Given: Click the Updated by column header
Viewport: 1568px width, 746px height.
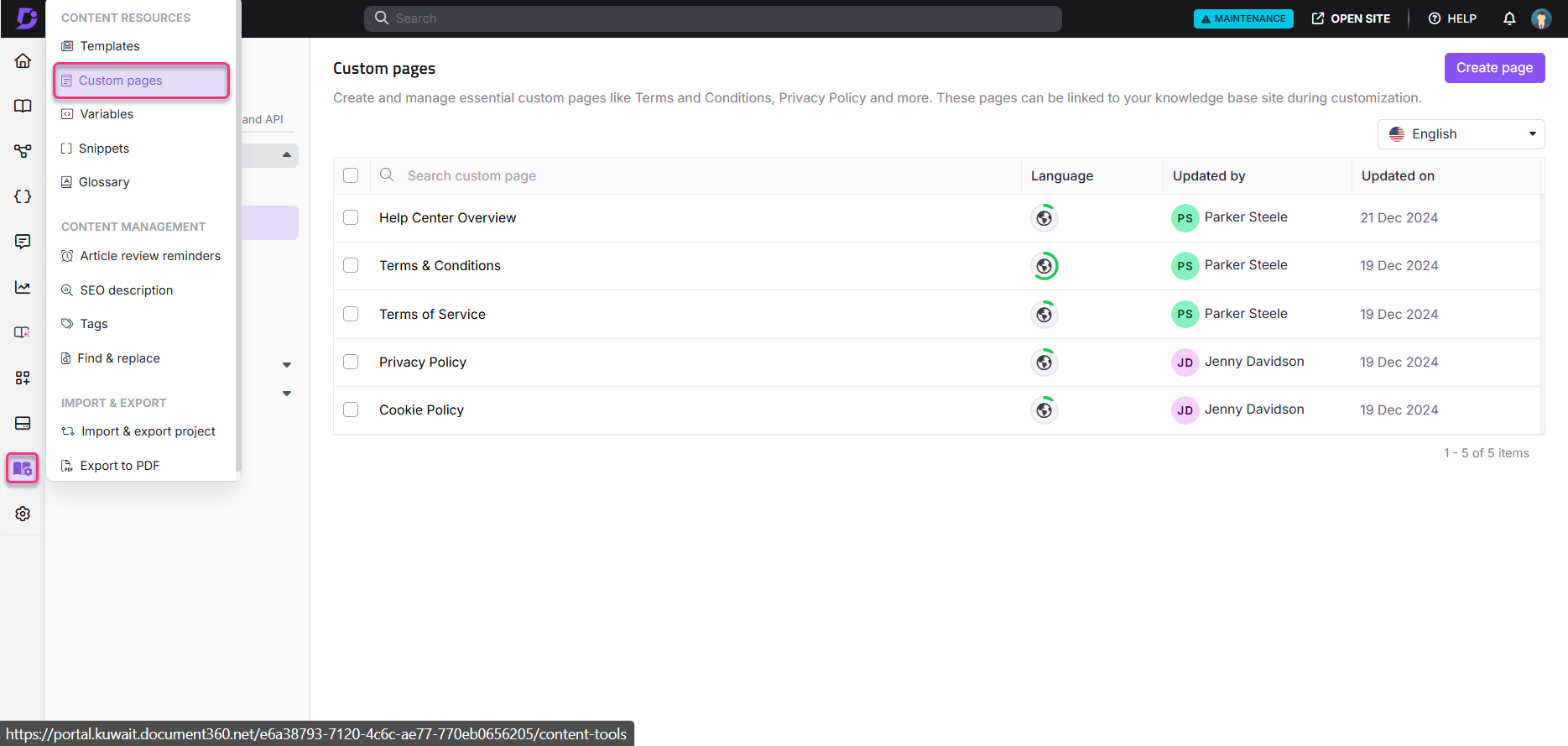Looking at the screenshot, I should 1209,176.
